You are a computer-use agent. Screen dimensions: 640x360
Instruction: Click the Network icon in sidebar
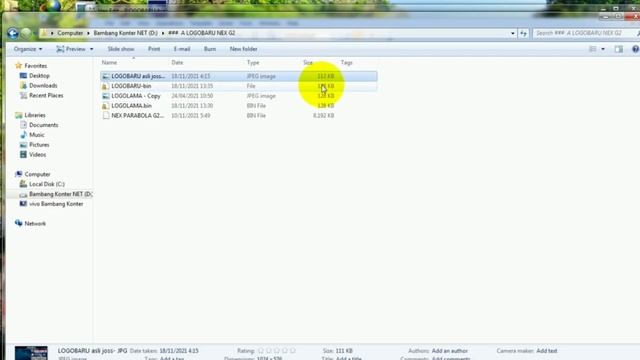tap(18, 223)
